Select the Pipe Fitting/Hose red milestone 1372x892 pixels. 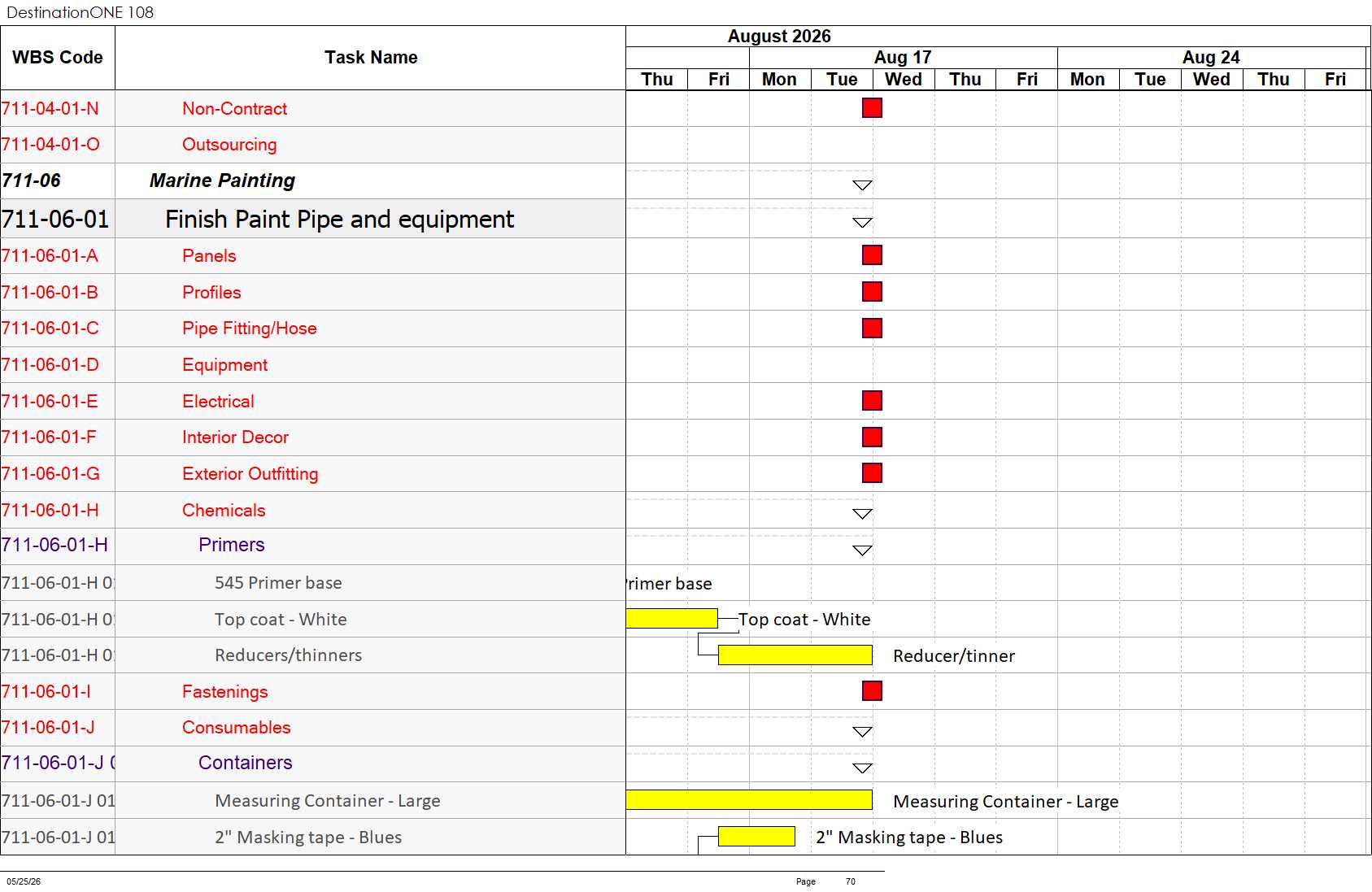(872, 328)
